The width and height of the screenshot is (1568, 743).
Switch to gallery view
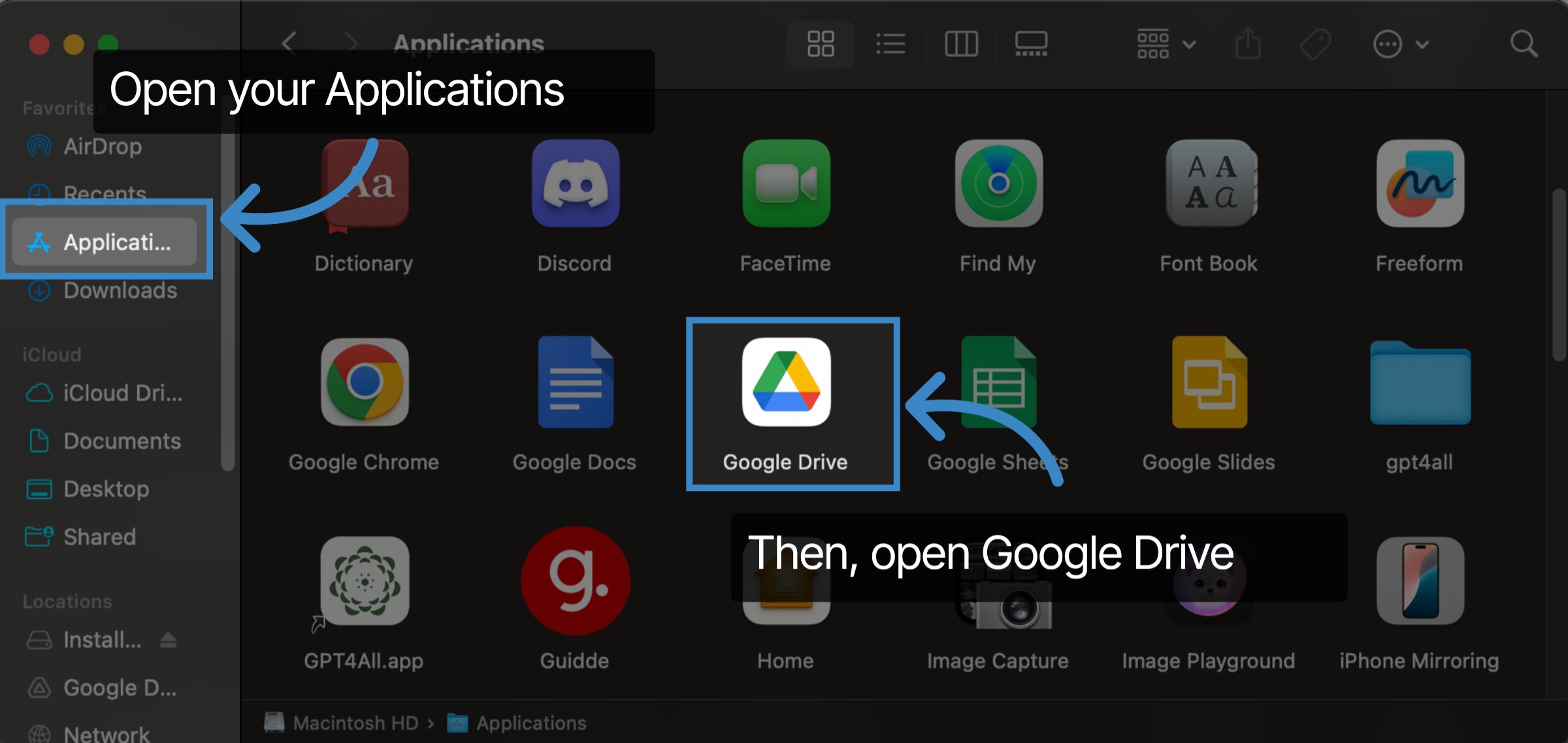pyautogui.click(x=1031, y=44)
